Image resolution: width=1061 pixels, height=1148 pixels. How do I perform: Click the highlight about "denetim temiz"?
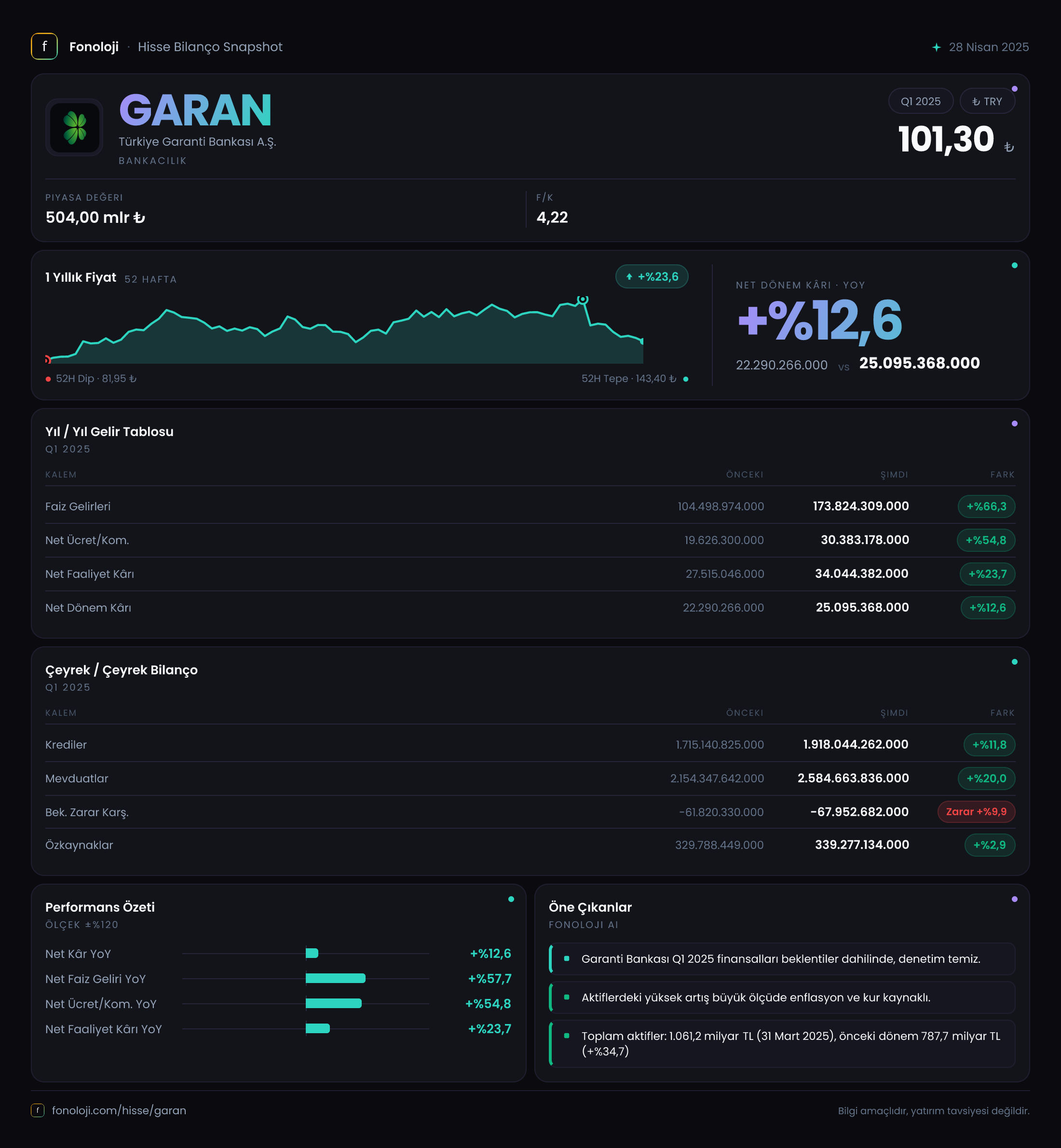[782, 959]
